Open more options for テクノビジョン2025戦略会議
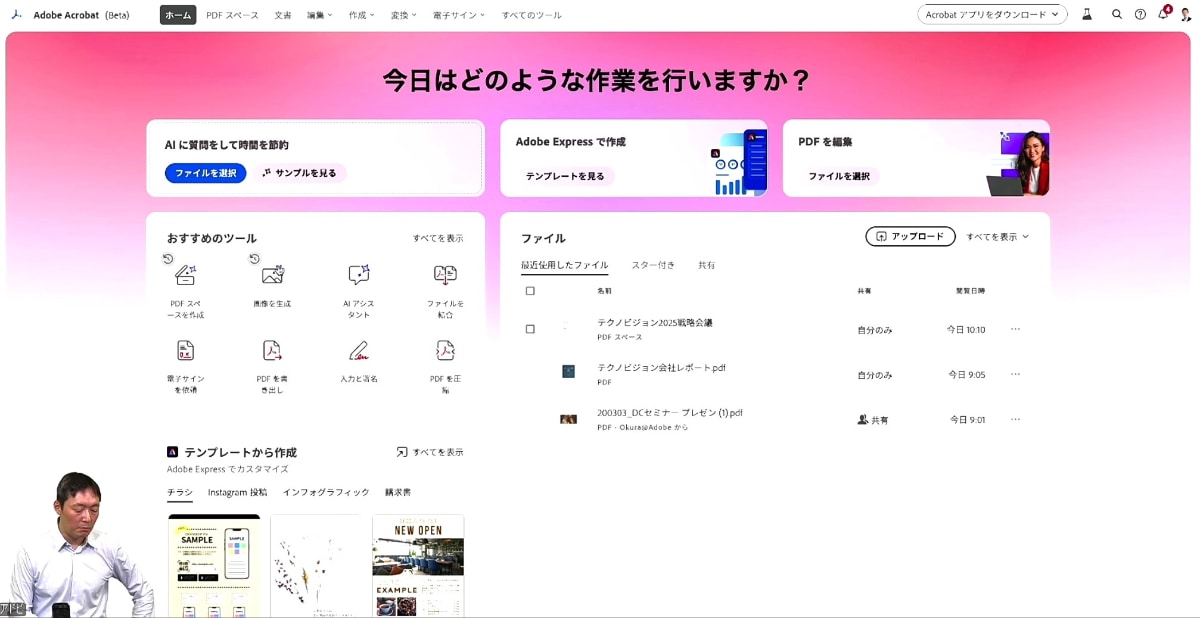 [x=1015, y=329]
